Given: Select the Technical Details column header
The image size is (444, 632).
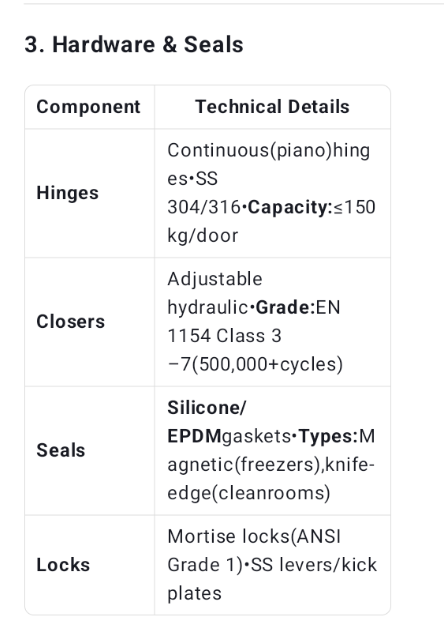Looking at the screenshot, I should [x=272, y=107].
